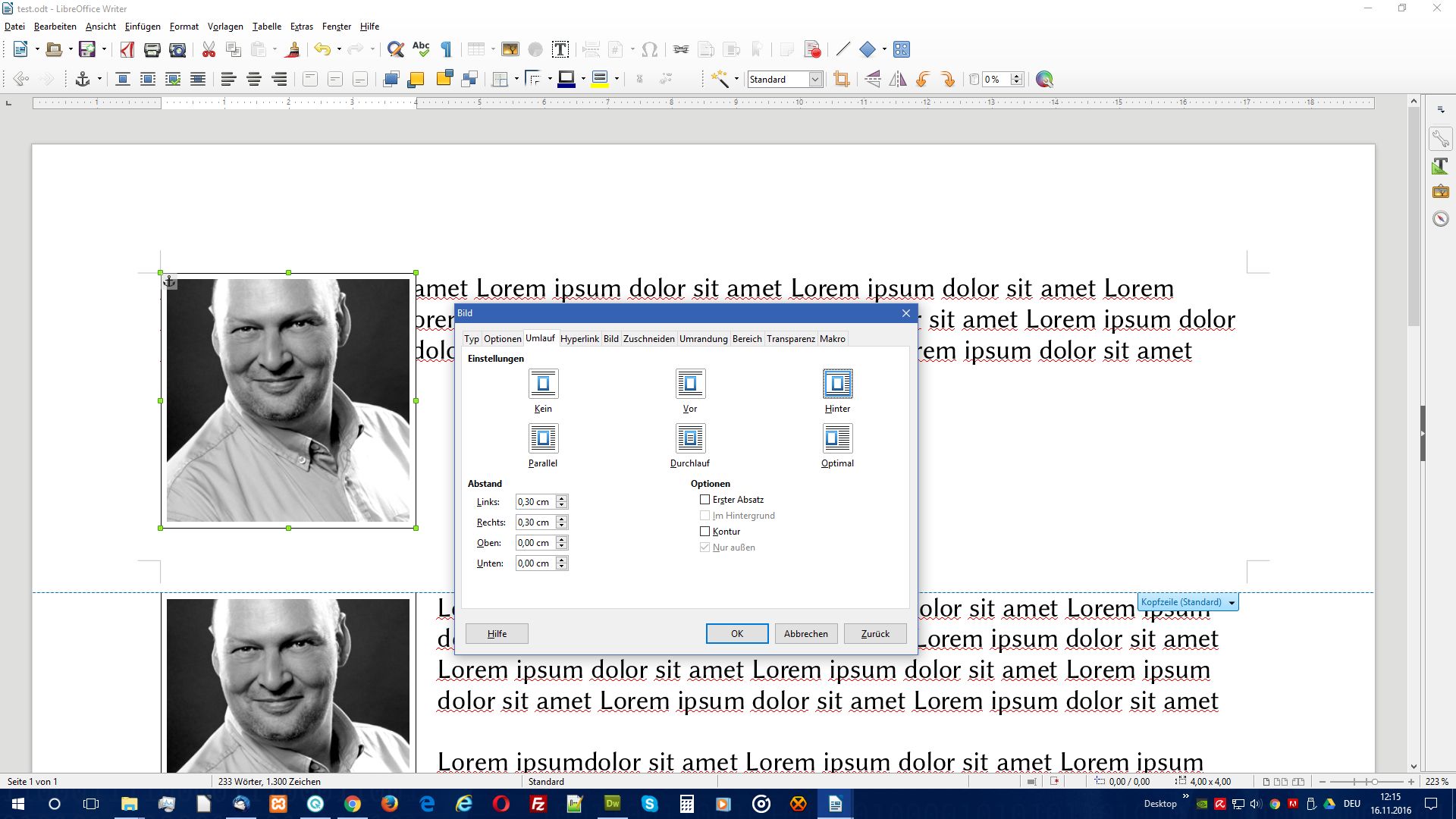The height and width of the screenshot is (819, 1456).
Task: Open the area fill color dropdown arrow
Action: [x=617, y=79]
